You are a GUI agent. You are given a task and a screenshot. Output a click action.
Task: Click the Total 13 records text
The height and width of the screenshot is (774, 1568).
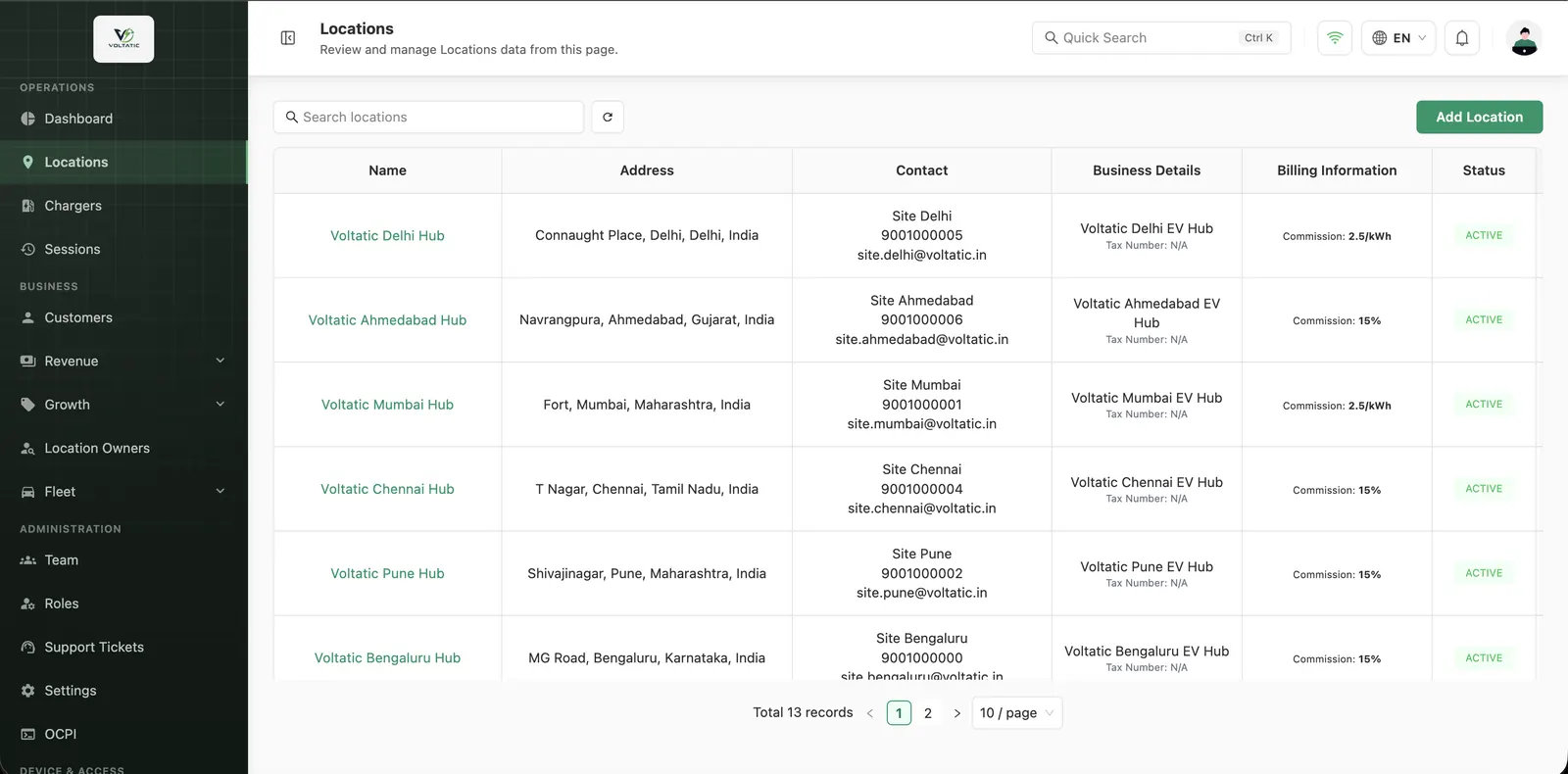803,713
